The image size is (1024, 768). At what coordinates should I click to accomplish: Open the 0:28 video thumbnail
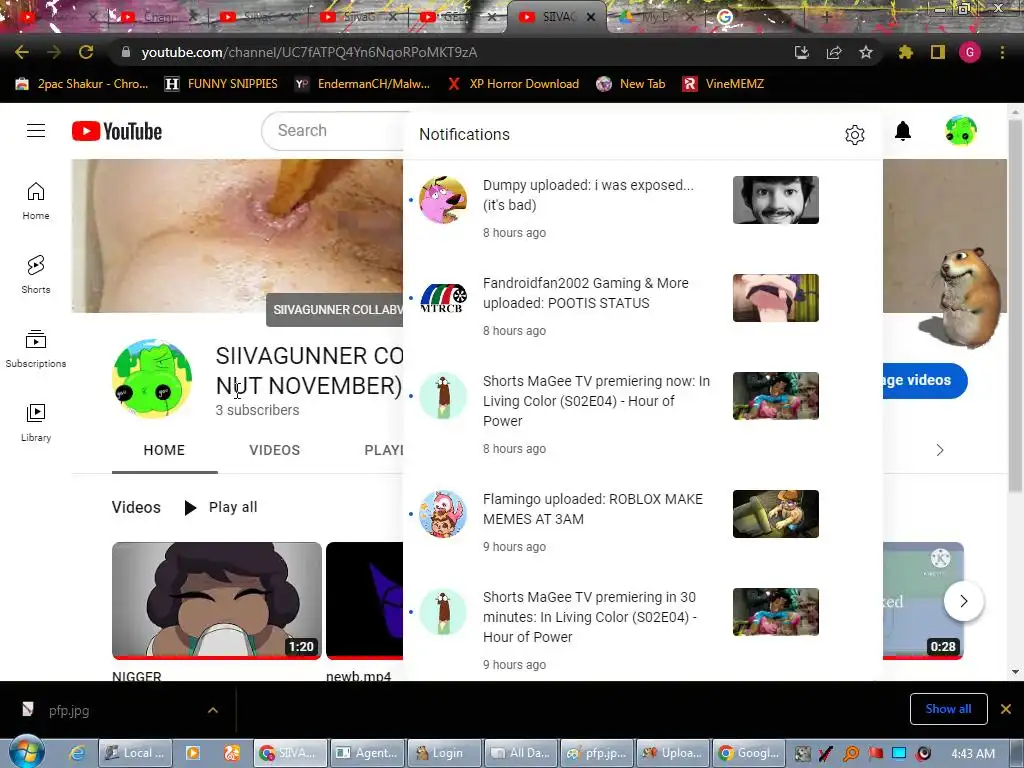(923, 601)
